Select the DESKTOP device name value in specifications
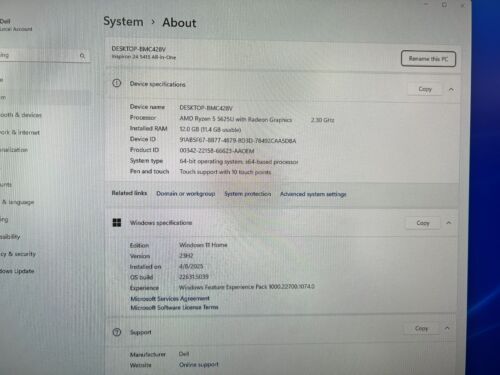Image resolution: width=500 pixels, height=375 pixels. point(206,108)
